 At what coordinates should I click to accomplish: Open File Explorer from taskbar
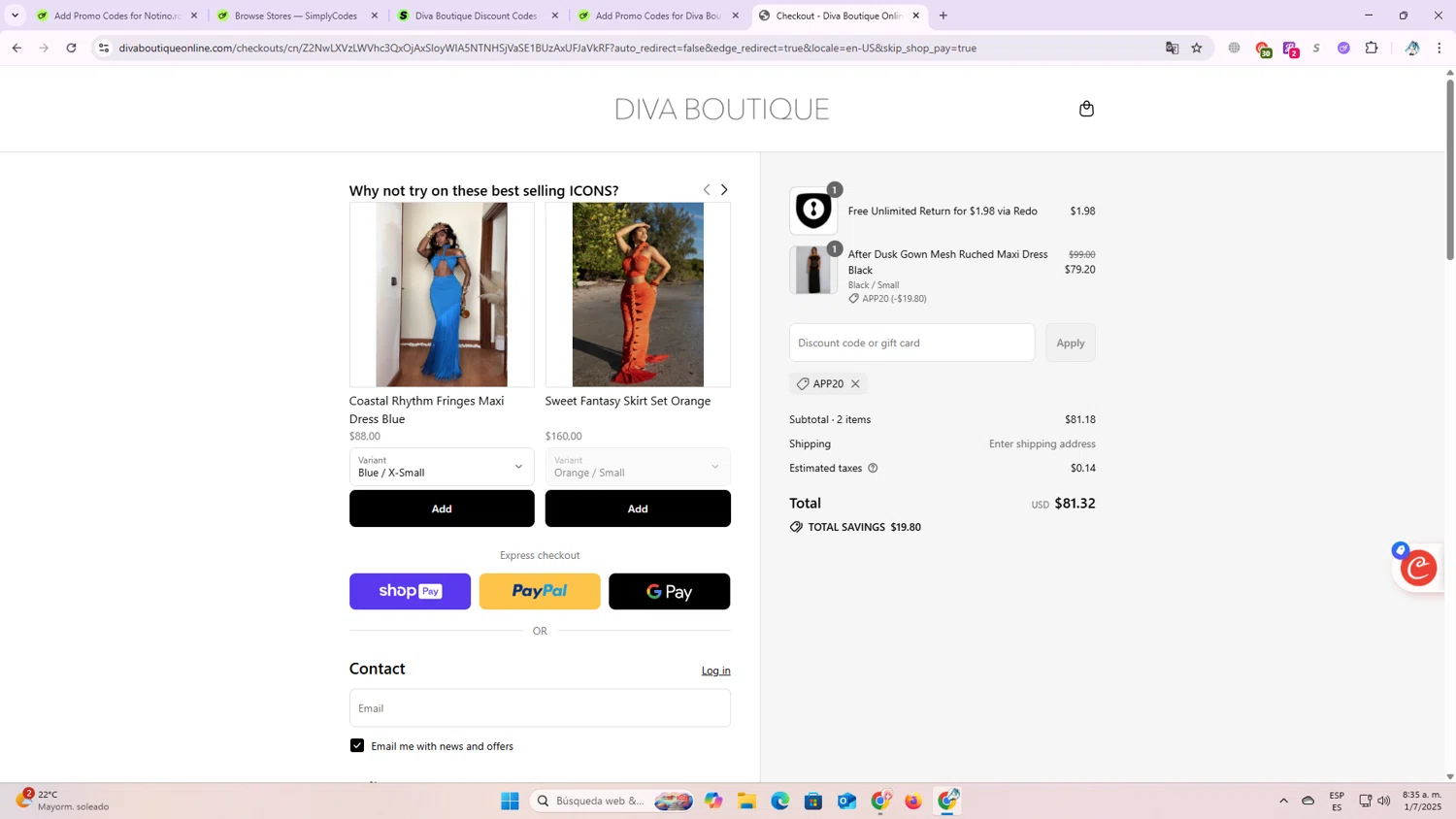coord(746,801)
